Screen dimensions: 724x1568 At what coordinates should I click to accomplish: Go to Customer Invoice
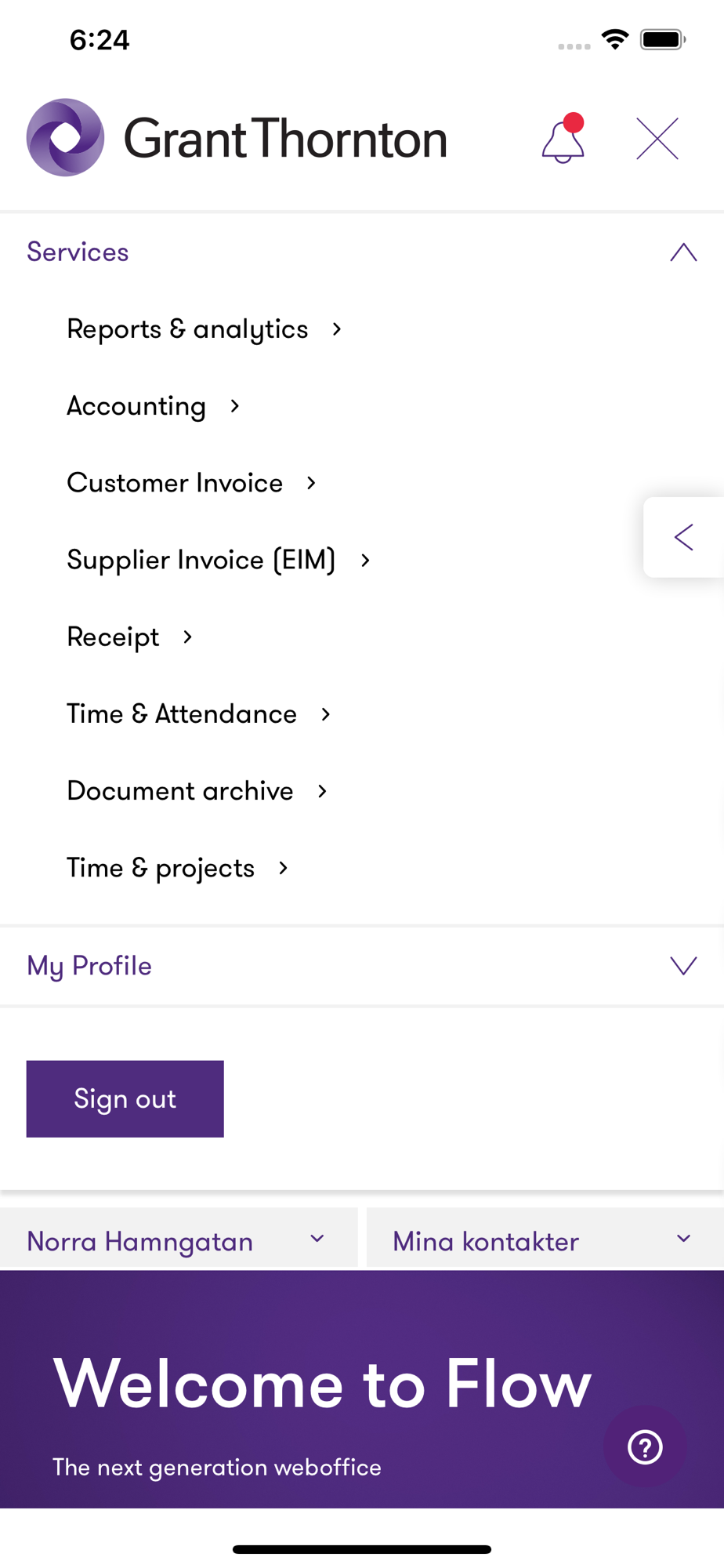(175, 483)
